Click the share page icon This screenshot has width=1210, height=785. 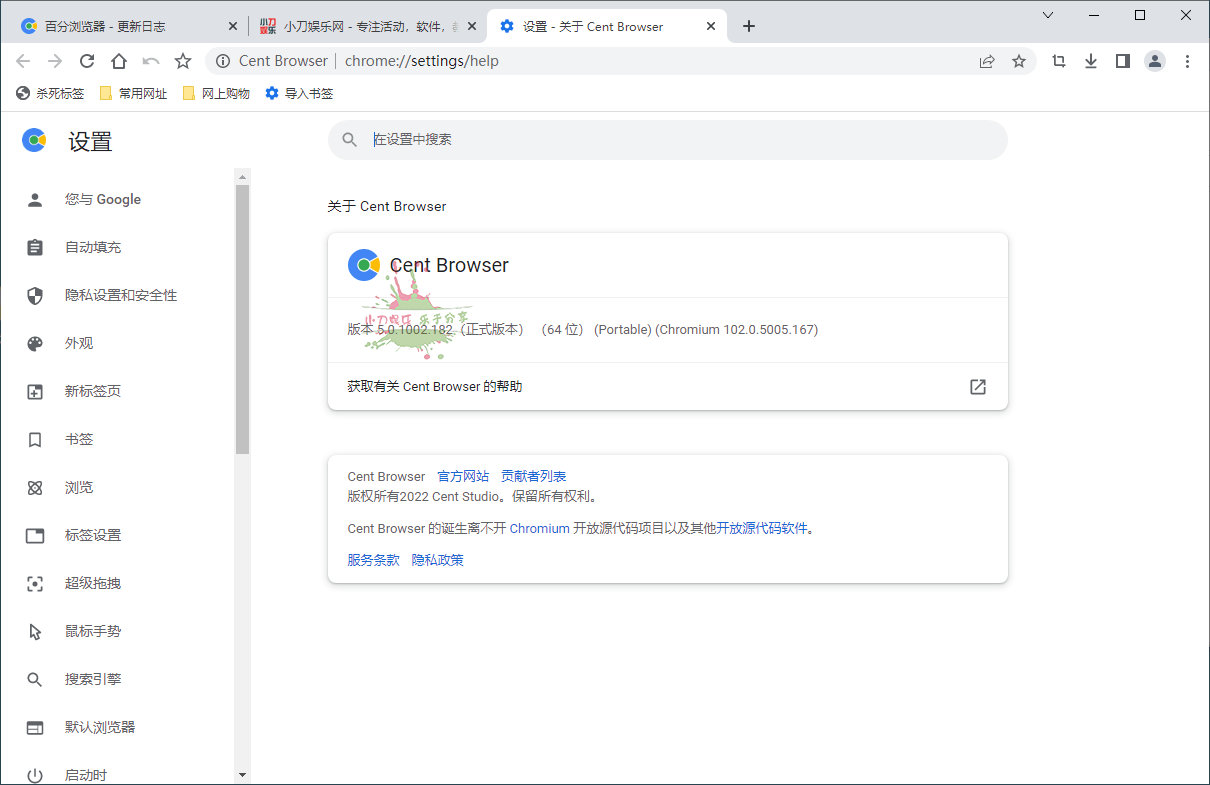pos(987,61)
